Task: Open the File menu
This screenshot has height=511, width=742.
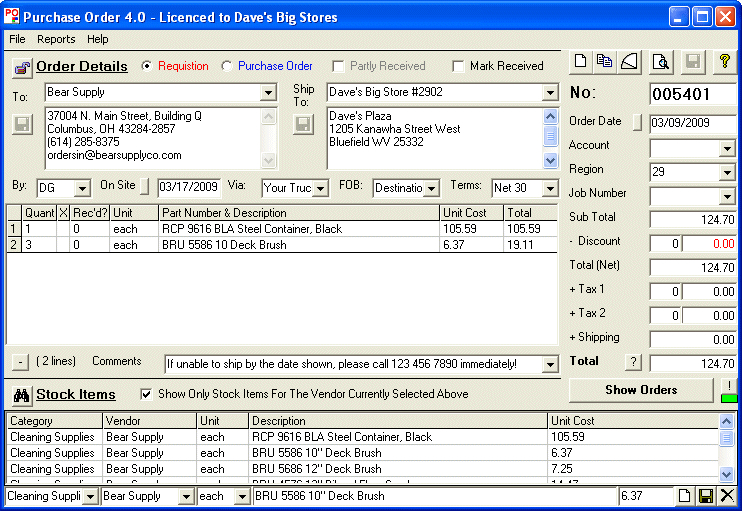Action: point(17,39)
